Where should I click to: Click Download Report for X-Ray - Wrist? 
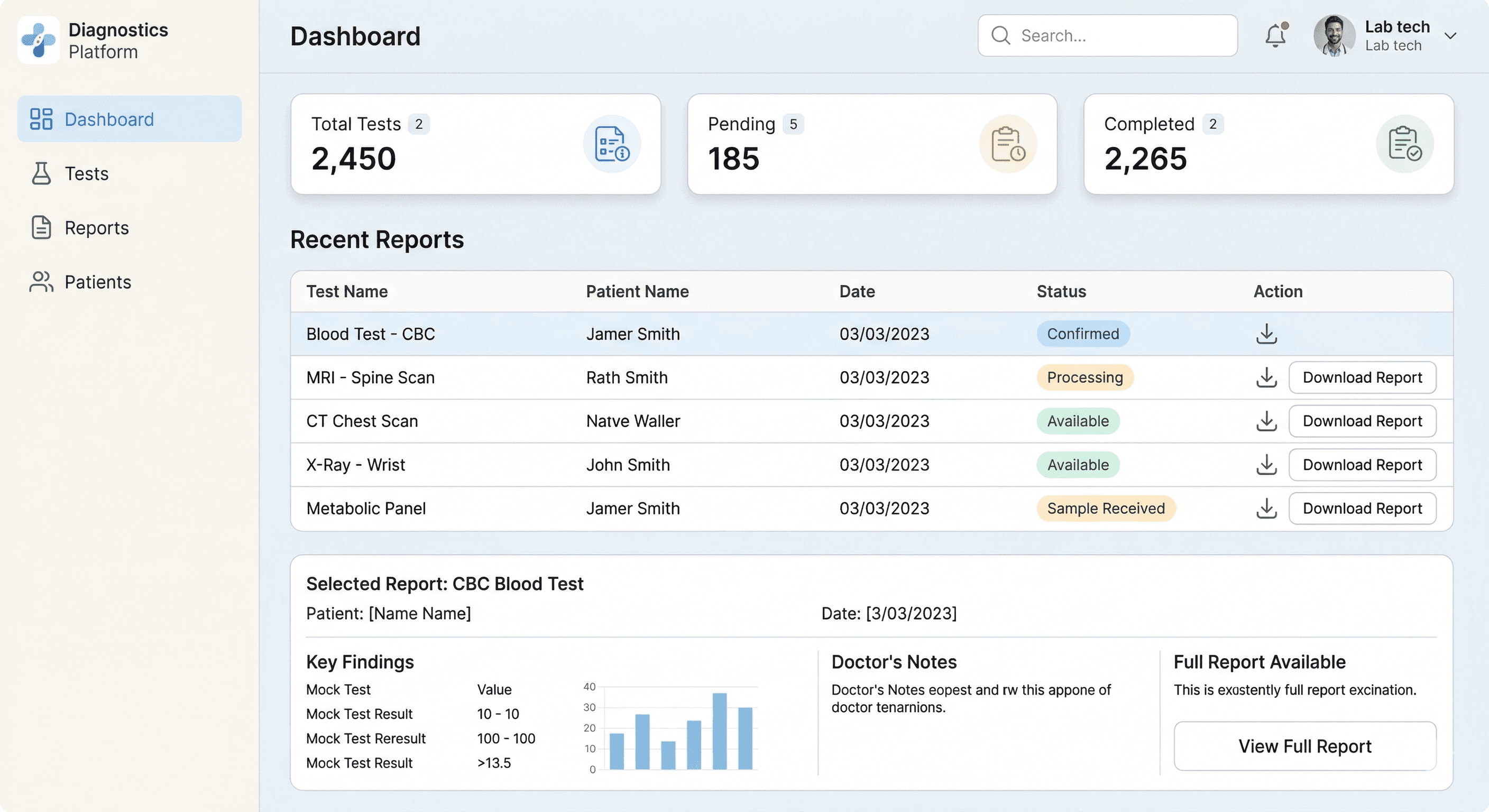(x=1362, y=465)
